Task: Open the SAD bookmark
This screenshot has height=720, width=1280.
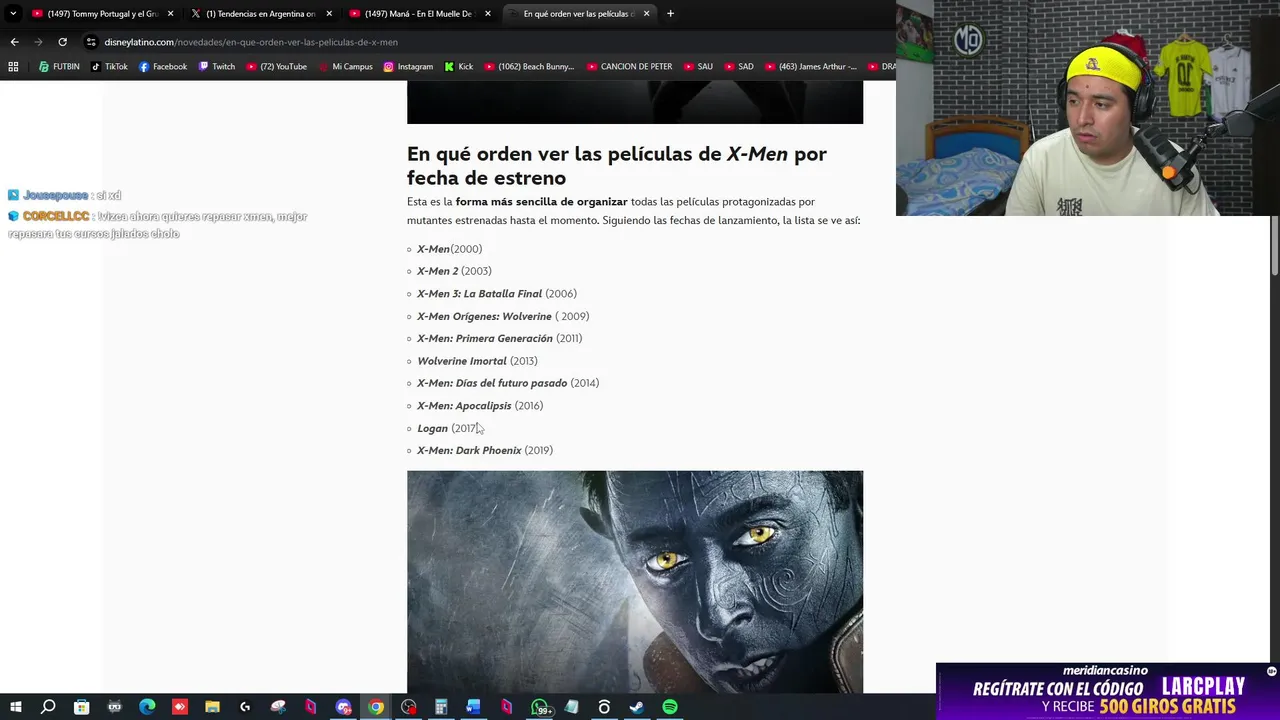Action: (738, 67)
